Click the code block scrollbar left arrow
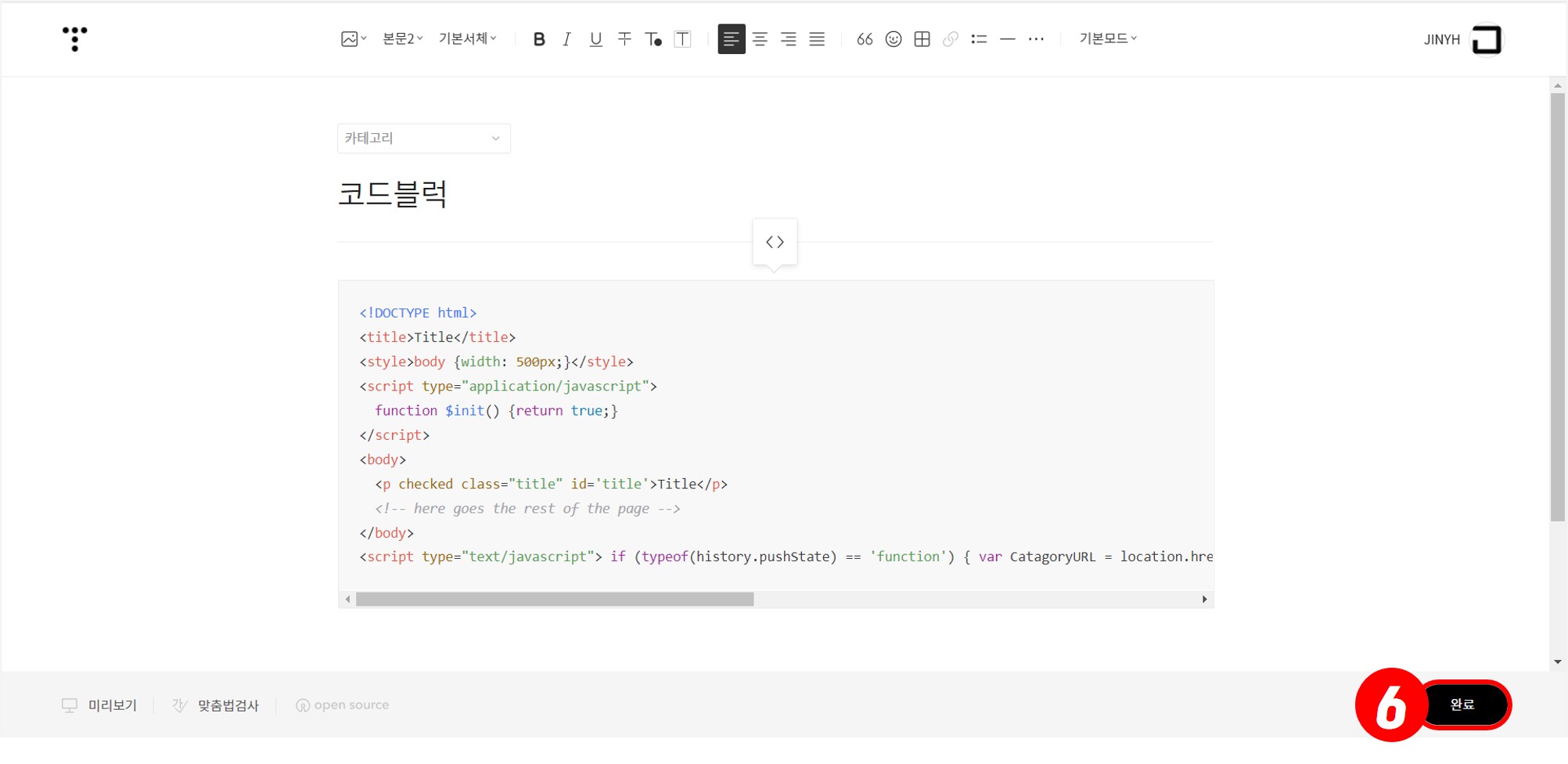The image size is (1568, 764). point(347,600)
